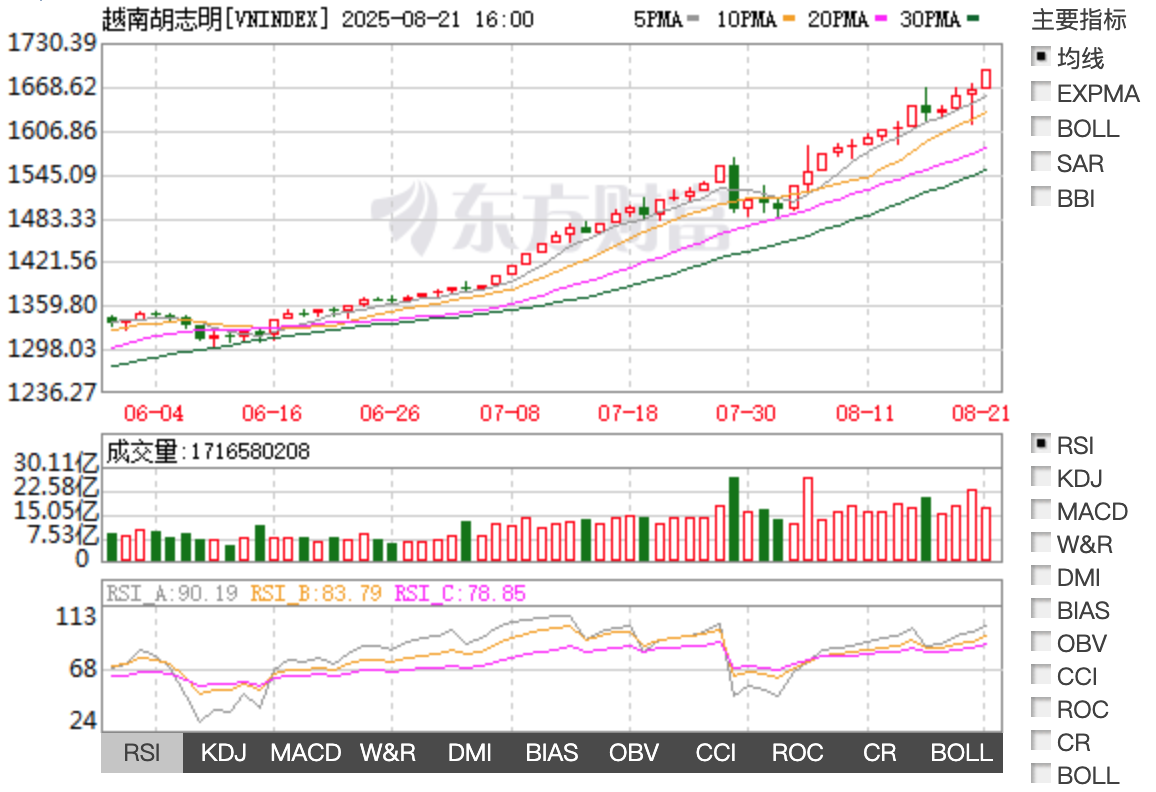Image resolution: width=1156 pixels, height=792 pixels.
Task: Click the grey 5PMA legend marker
Action: 694,20
